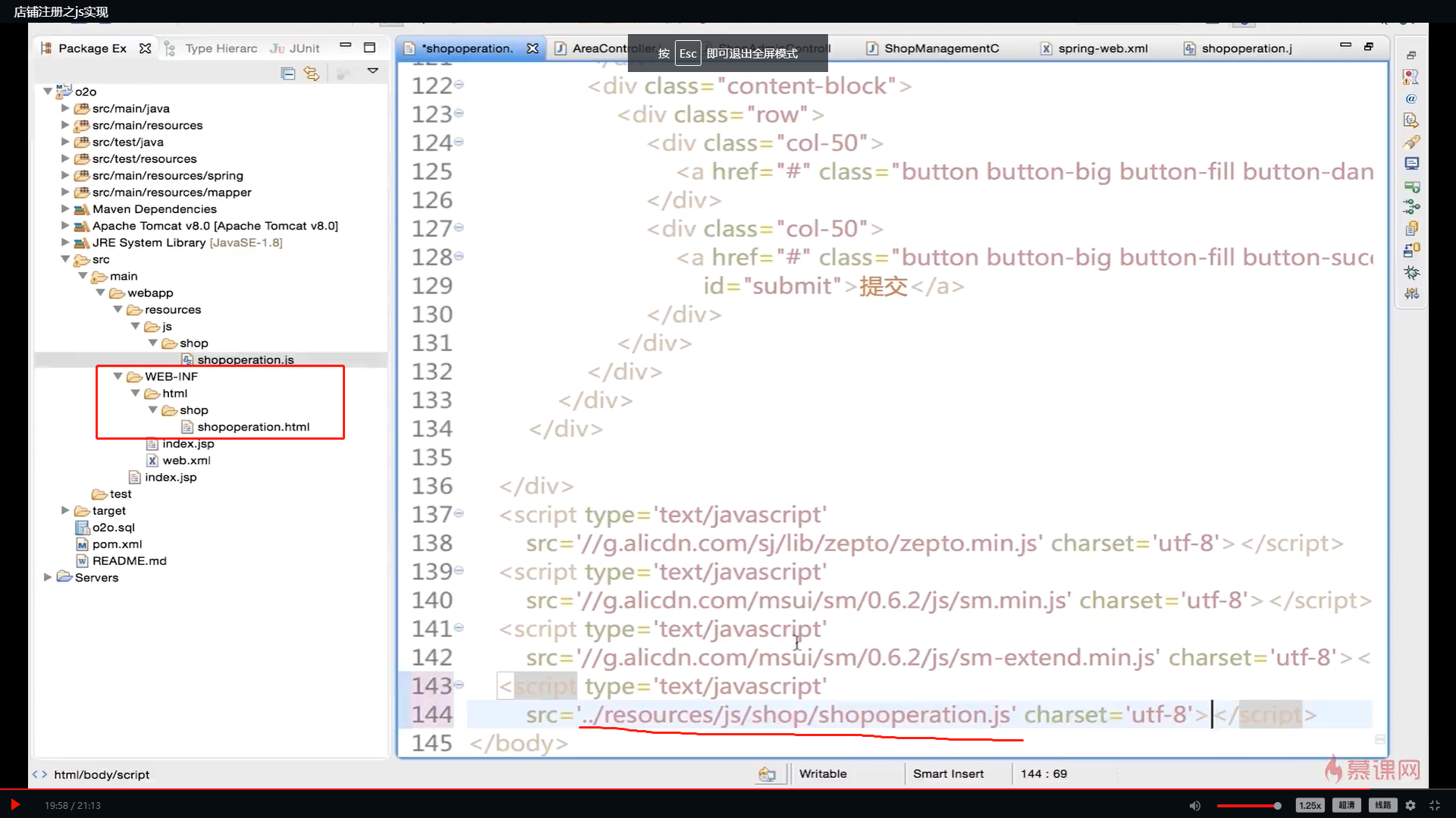Click Collapse All icon in Package Explorer
This screenshot has width=1456, height=818.
[x=288, y=74]
